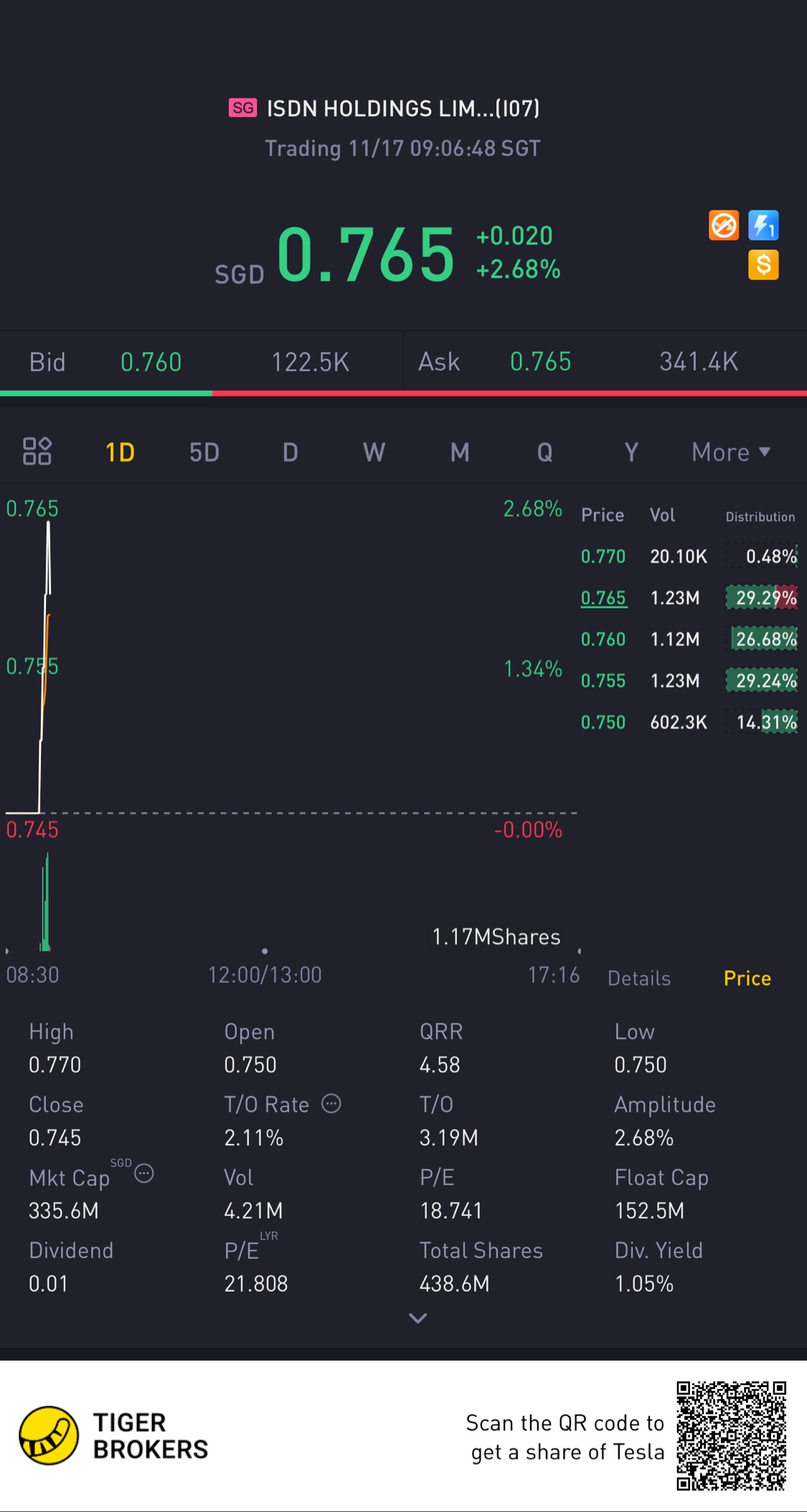Expand more stock stats with down chevron
This screenshot has height=1512, width=807.
tap(417, 1318)
